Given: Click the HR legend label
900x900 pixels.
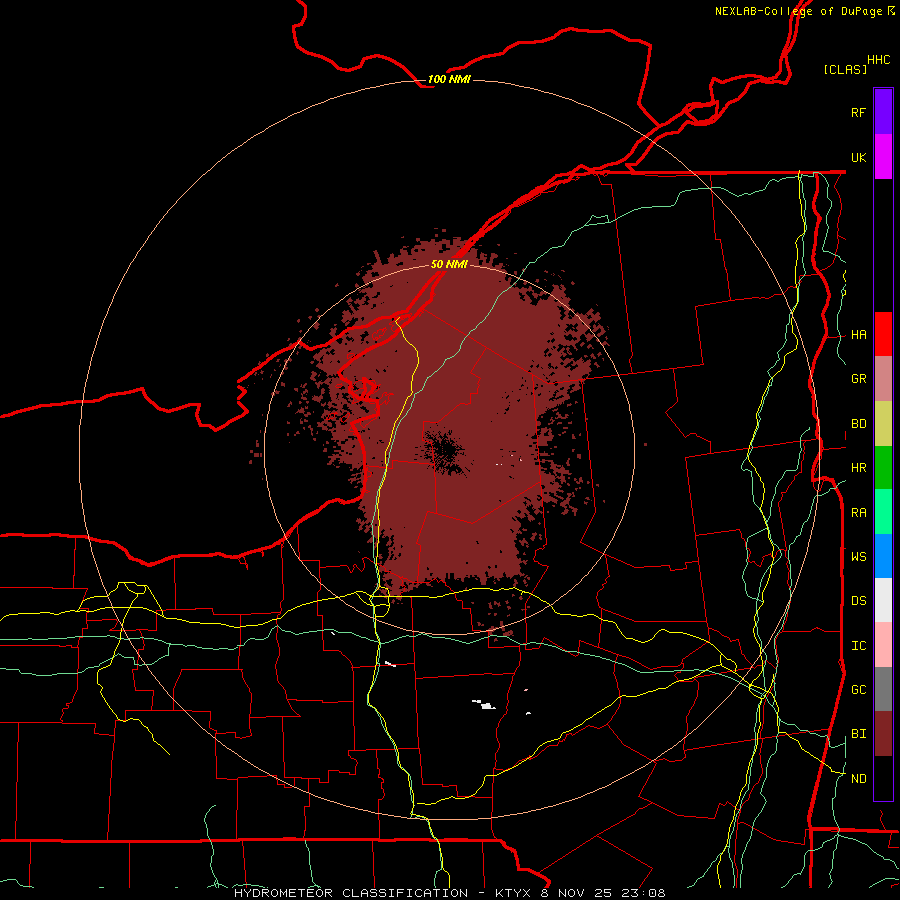Looking at the screenshot, I should [858, 468].
